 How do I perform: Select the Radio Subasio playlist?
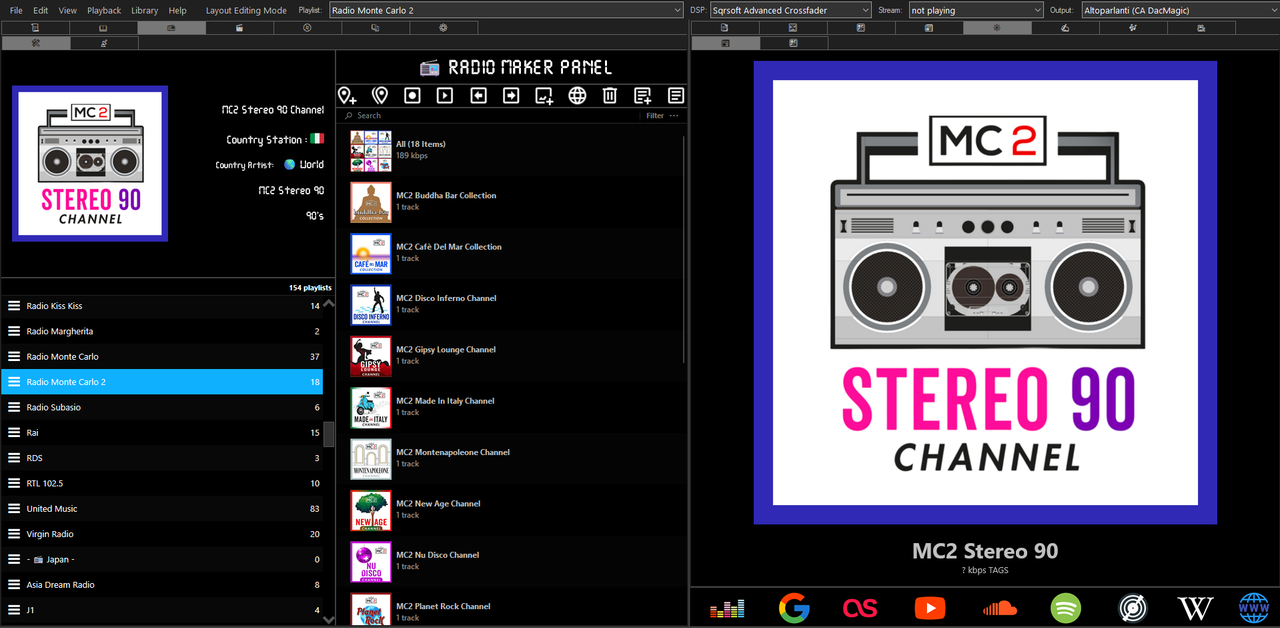coord(162,407)
